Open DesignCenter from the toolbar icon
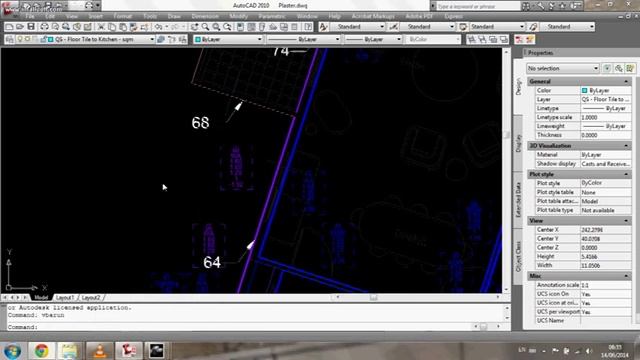The image size is (640, 360). [251, 27]
